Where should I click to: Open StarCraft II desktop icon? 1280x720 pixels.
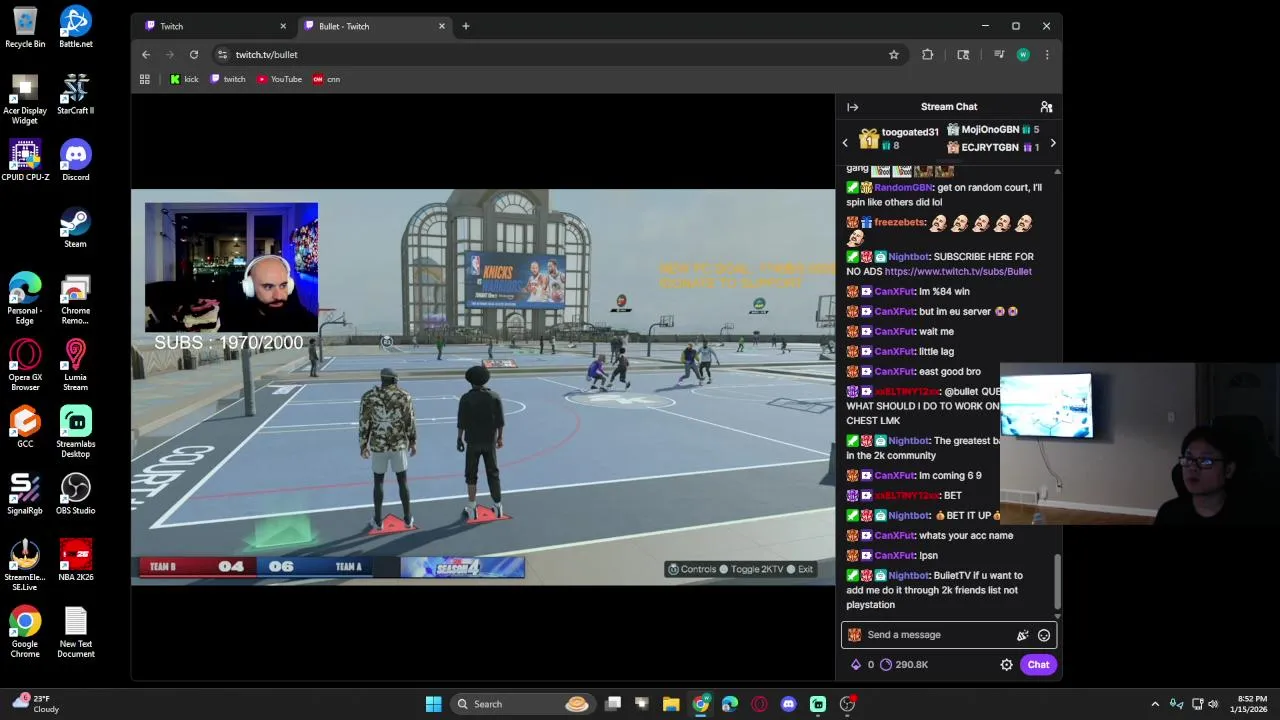[75, 95]
